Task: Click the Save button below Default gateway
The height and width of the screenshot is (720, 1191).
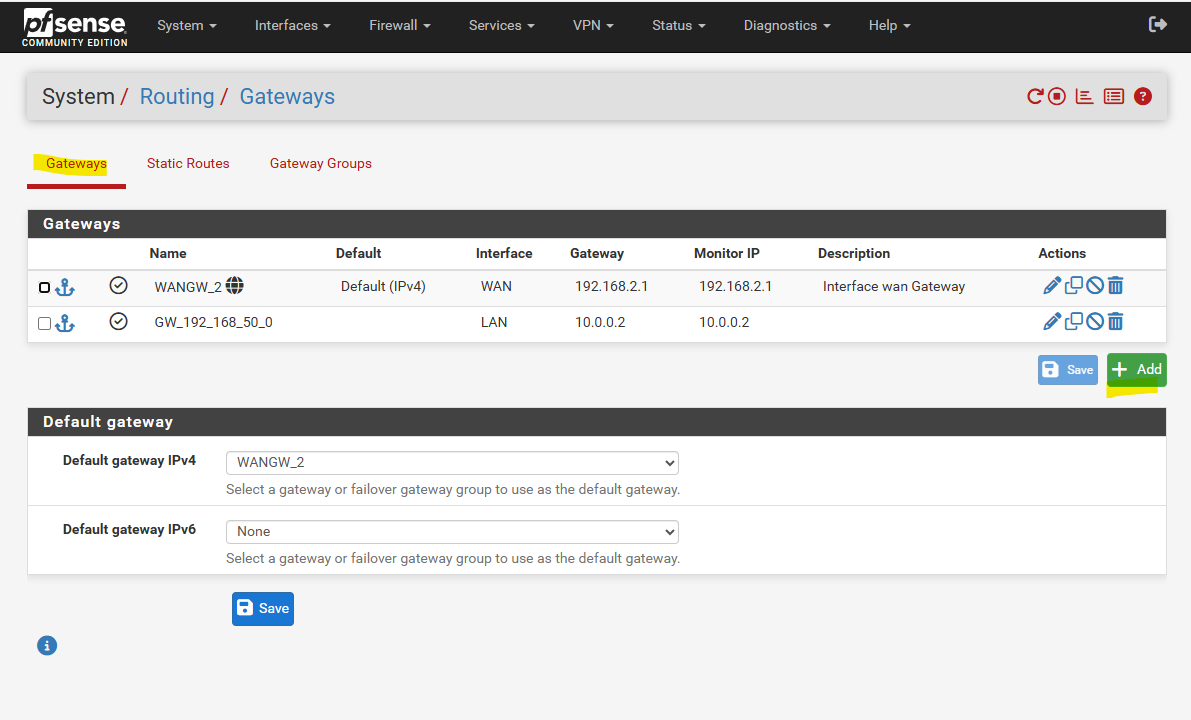Action: click(263, 608)
